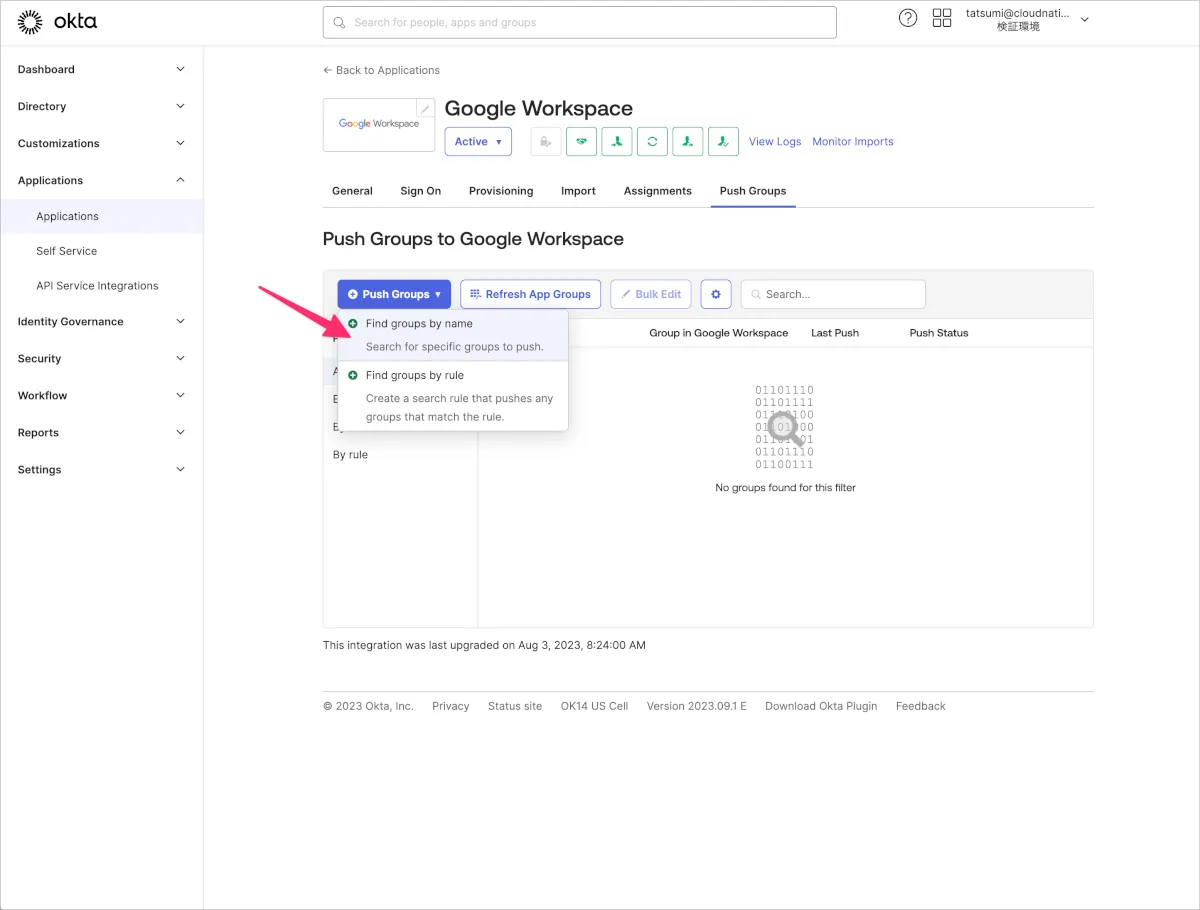The image size is (1200, 910).
Task: Click the circular sync arrows icon
Action: pos(652,142)
